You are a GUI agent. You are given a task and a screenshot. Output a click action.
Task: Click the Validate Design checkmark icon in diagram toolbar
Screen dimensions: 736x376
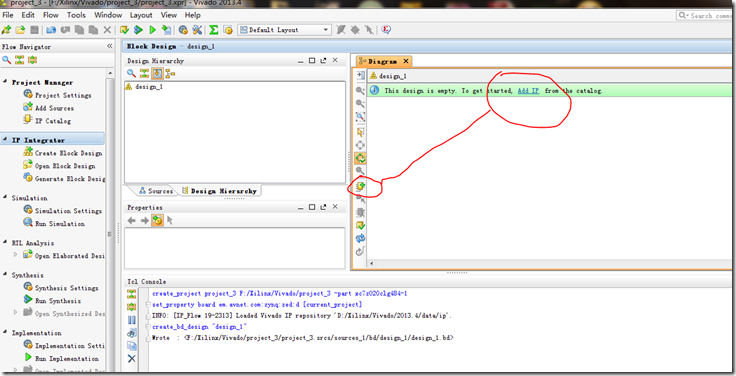[360, 226]
